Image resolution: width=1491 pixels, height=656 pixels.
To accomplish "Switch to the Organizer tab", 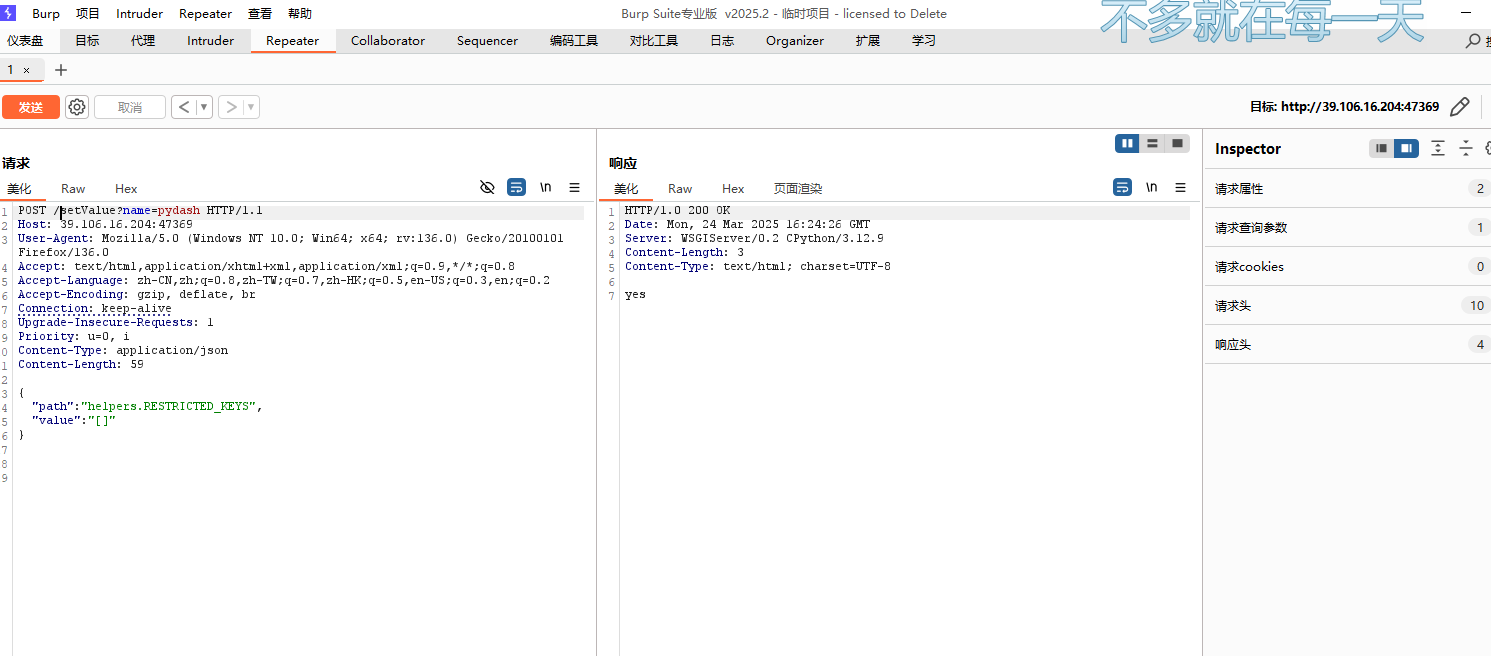I will [x=795, y=41].
